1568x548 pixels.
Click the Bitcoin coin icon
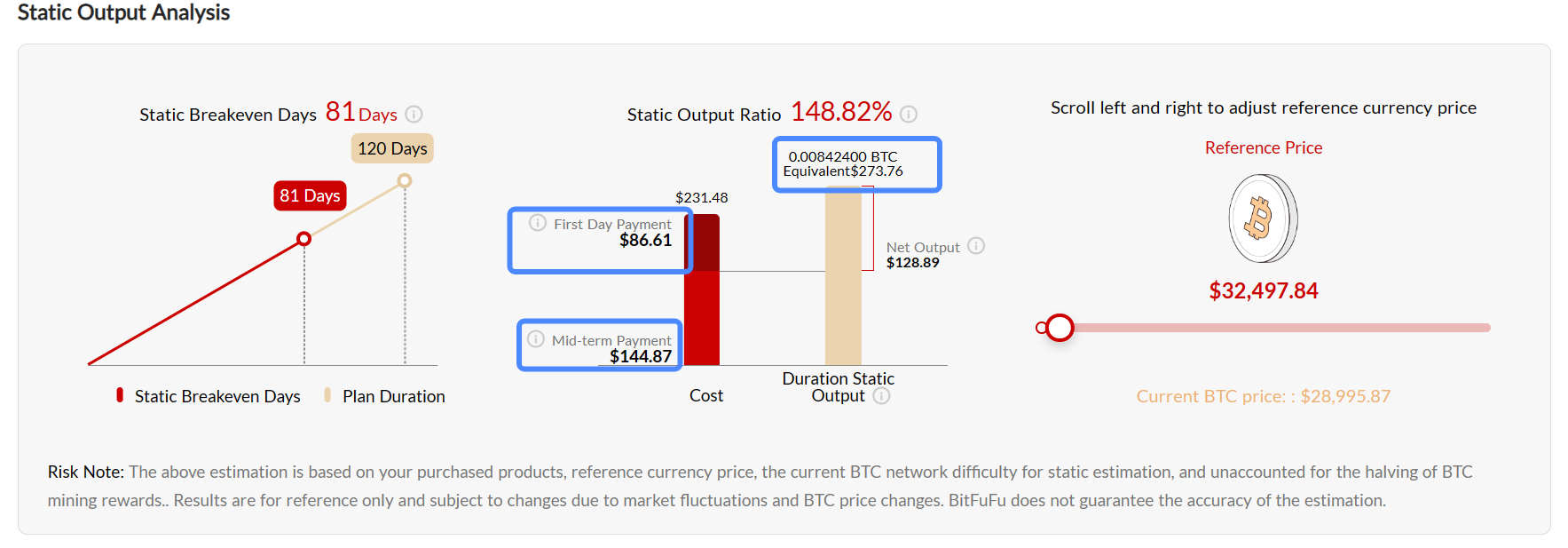click(x=1263, y=218)
